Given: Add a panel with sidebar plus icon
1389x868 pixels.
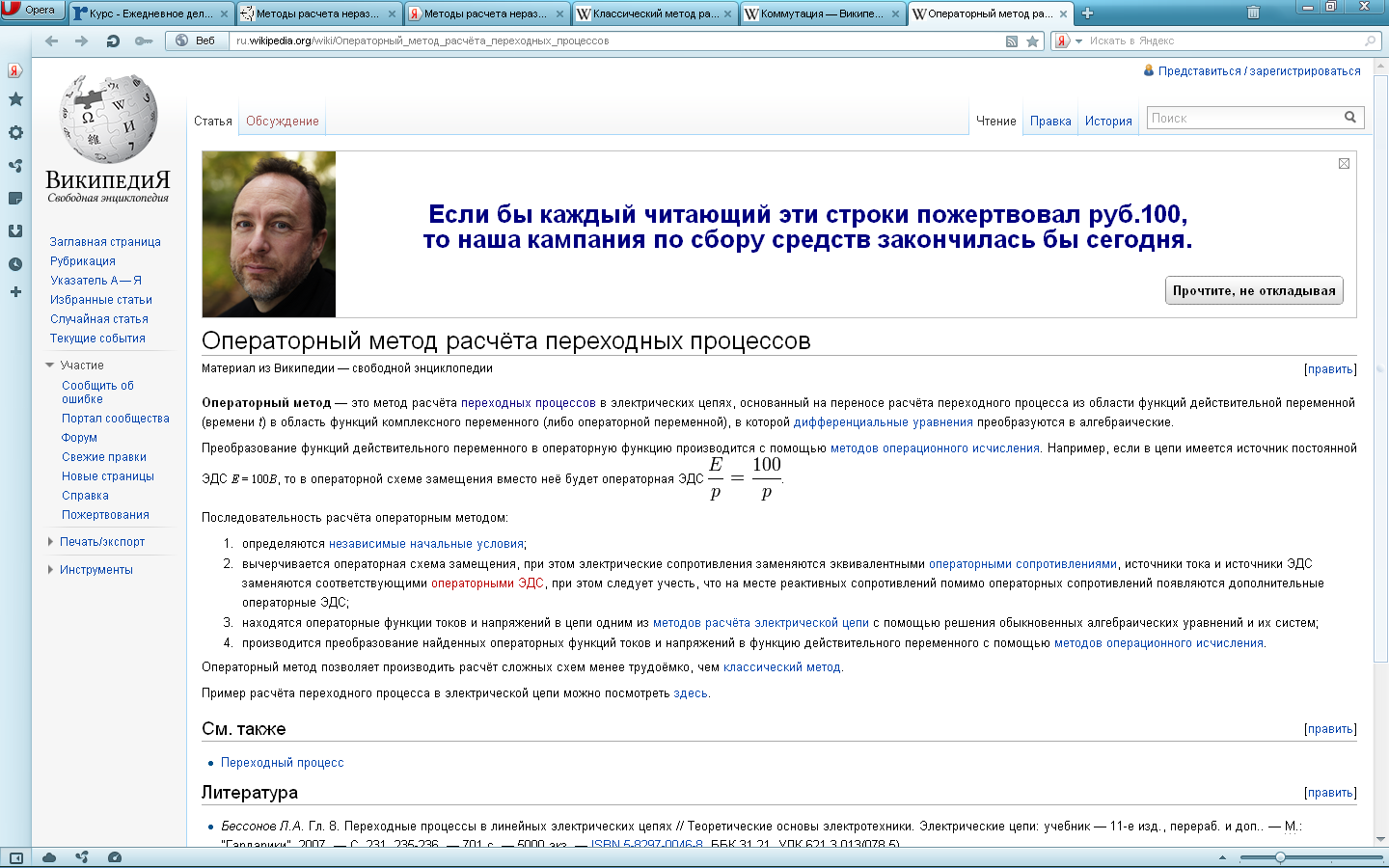Looking at the screenshot, I should 15,292.
